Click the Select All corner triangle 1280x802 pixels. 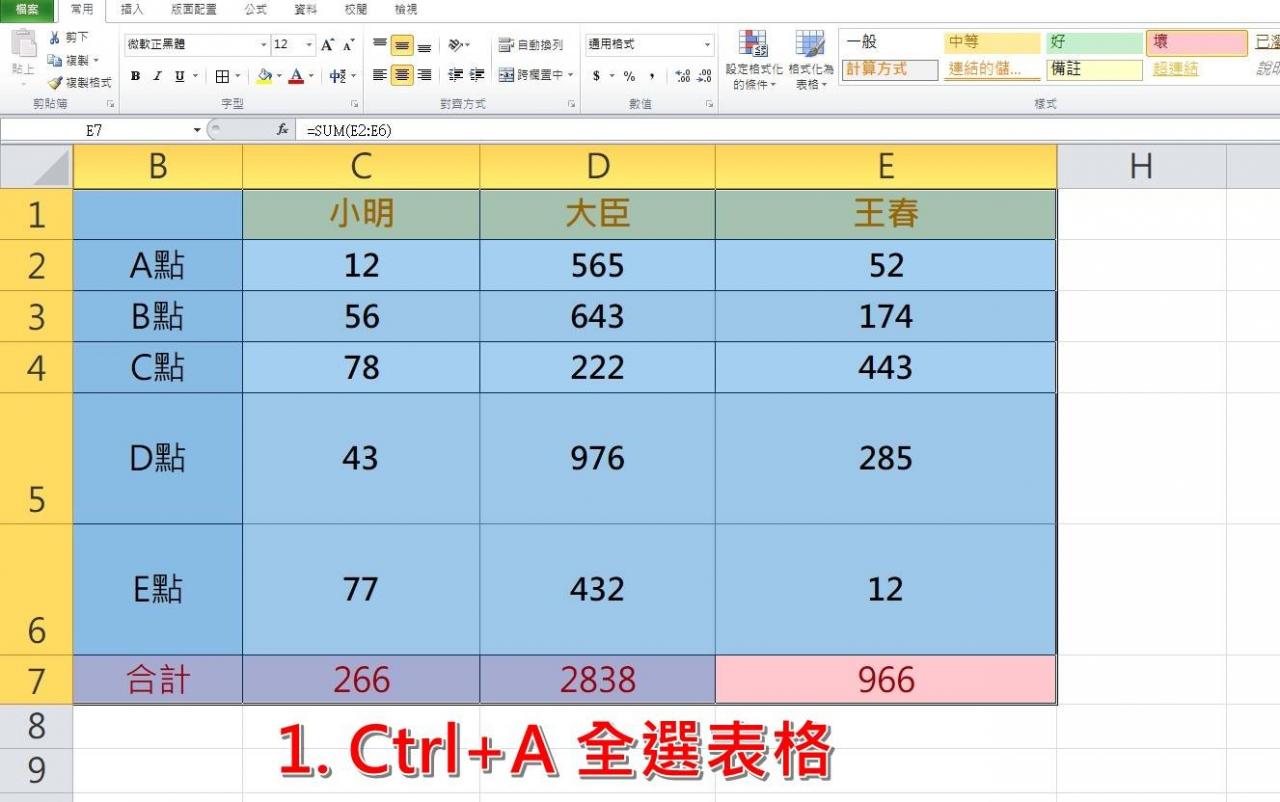point(37,167)
